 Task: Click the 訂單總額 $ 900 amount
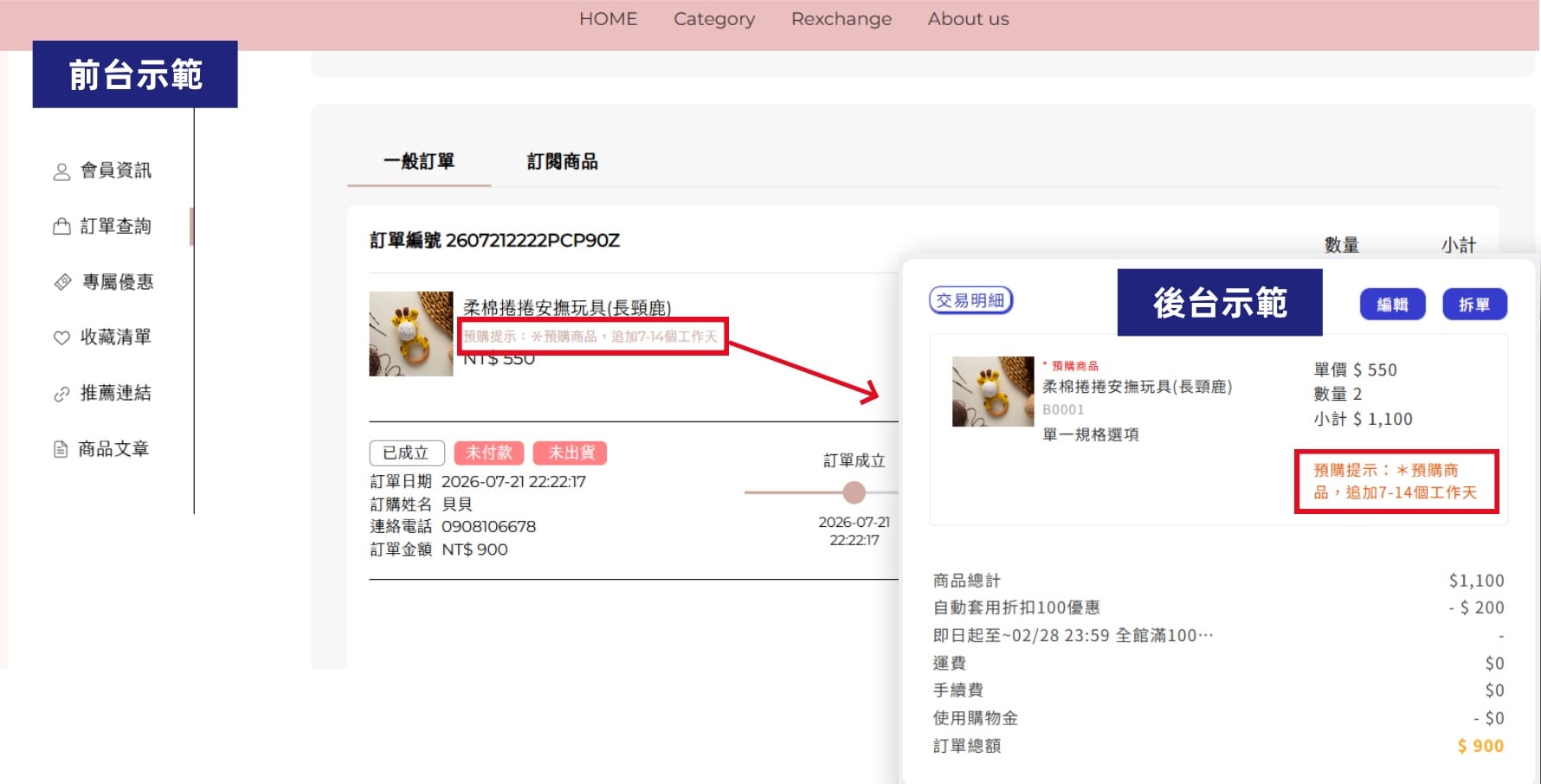click(x=1480, y=746)
